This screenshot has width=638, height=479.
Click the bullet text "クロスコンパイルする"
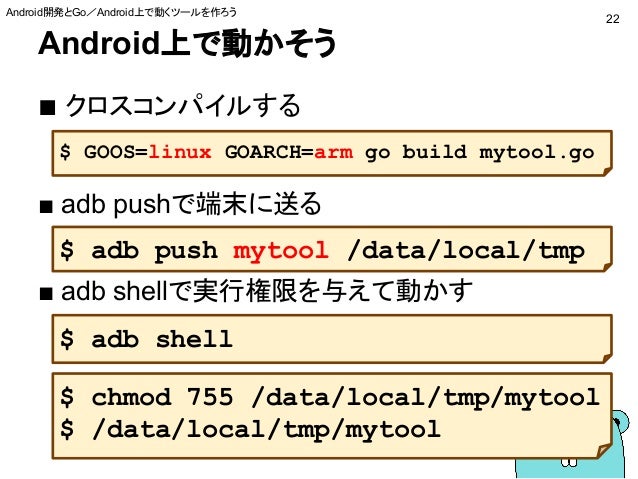pos(183,106)
